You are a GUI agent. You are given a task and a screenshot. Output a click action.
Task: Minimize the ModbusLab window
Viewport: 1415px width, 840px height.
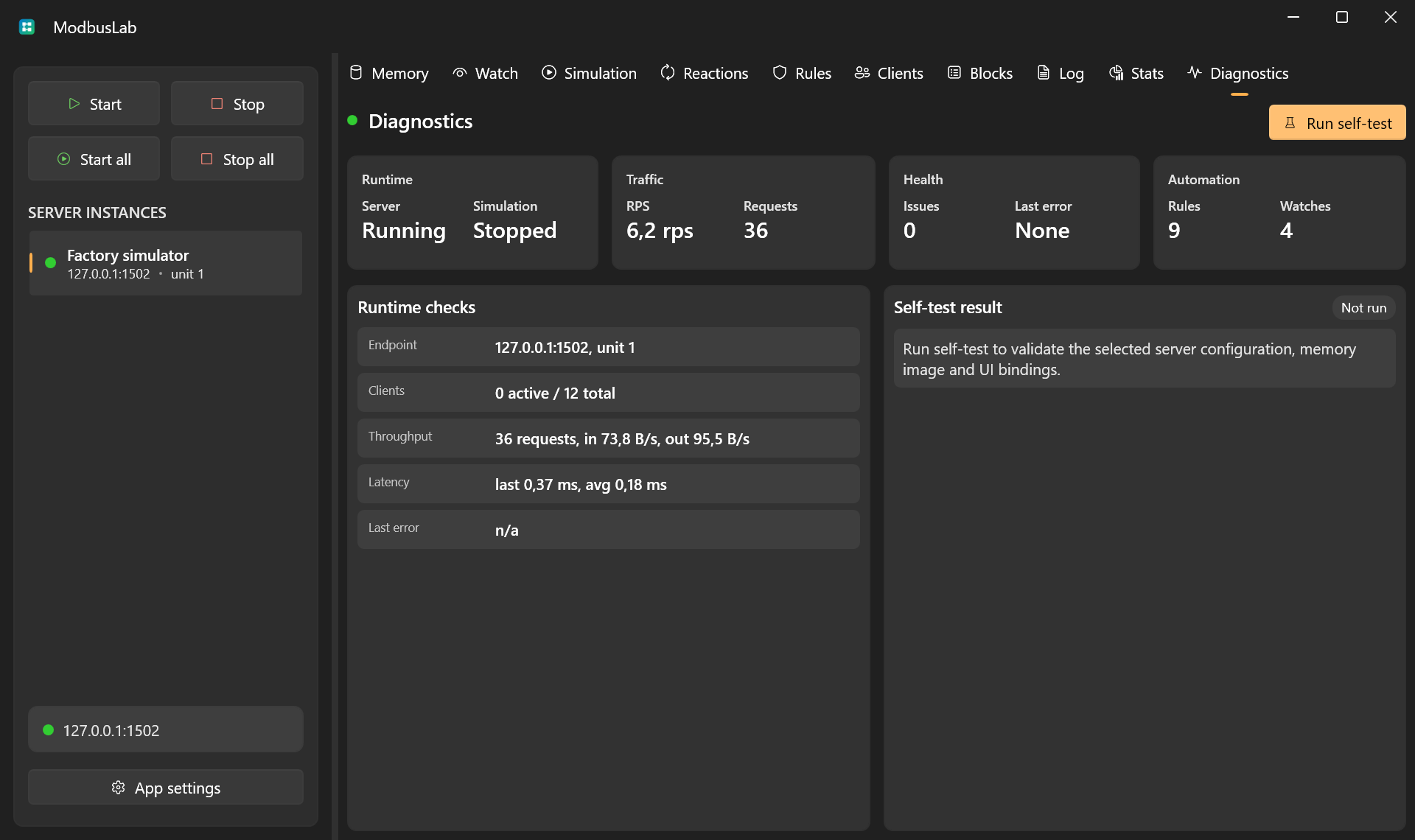click(x=1293, y=17)
